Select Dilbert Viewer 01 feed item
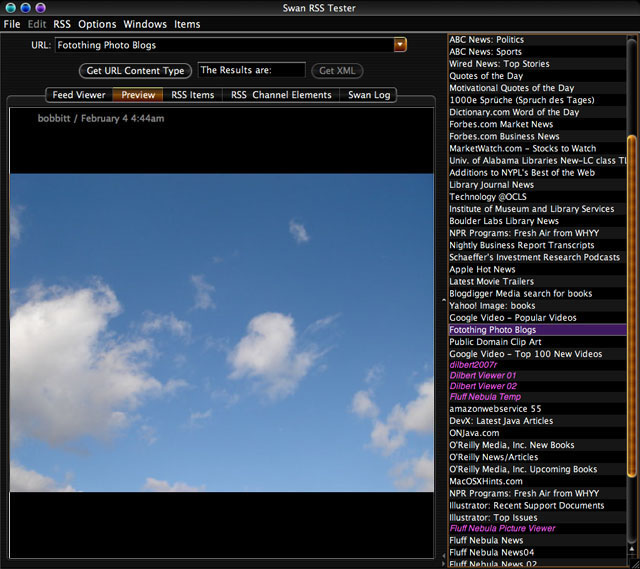640x569 pixels. tap(483, 375)
